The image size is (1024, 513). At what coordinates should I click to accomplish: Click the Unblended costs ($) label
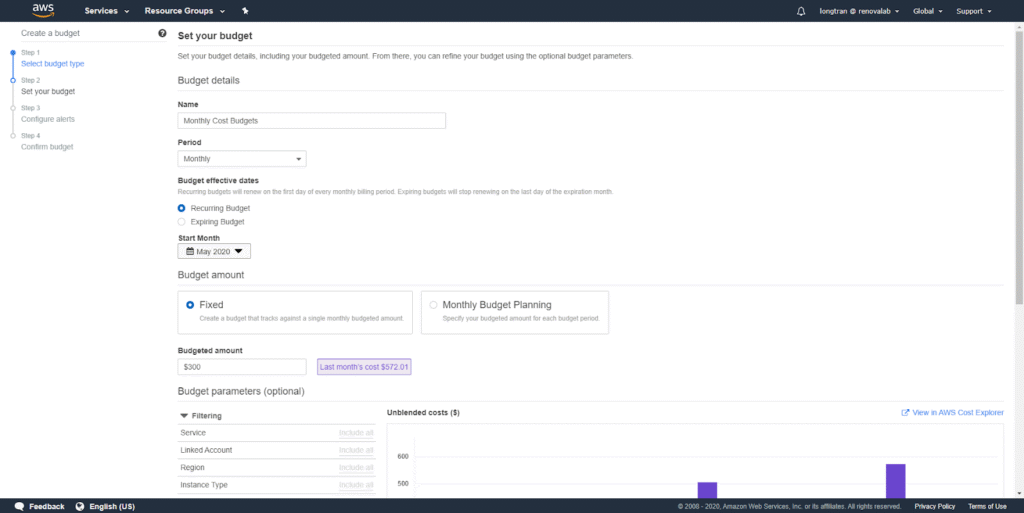(x=423, y=412)
